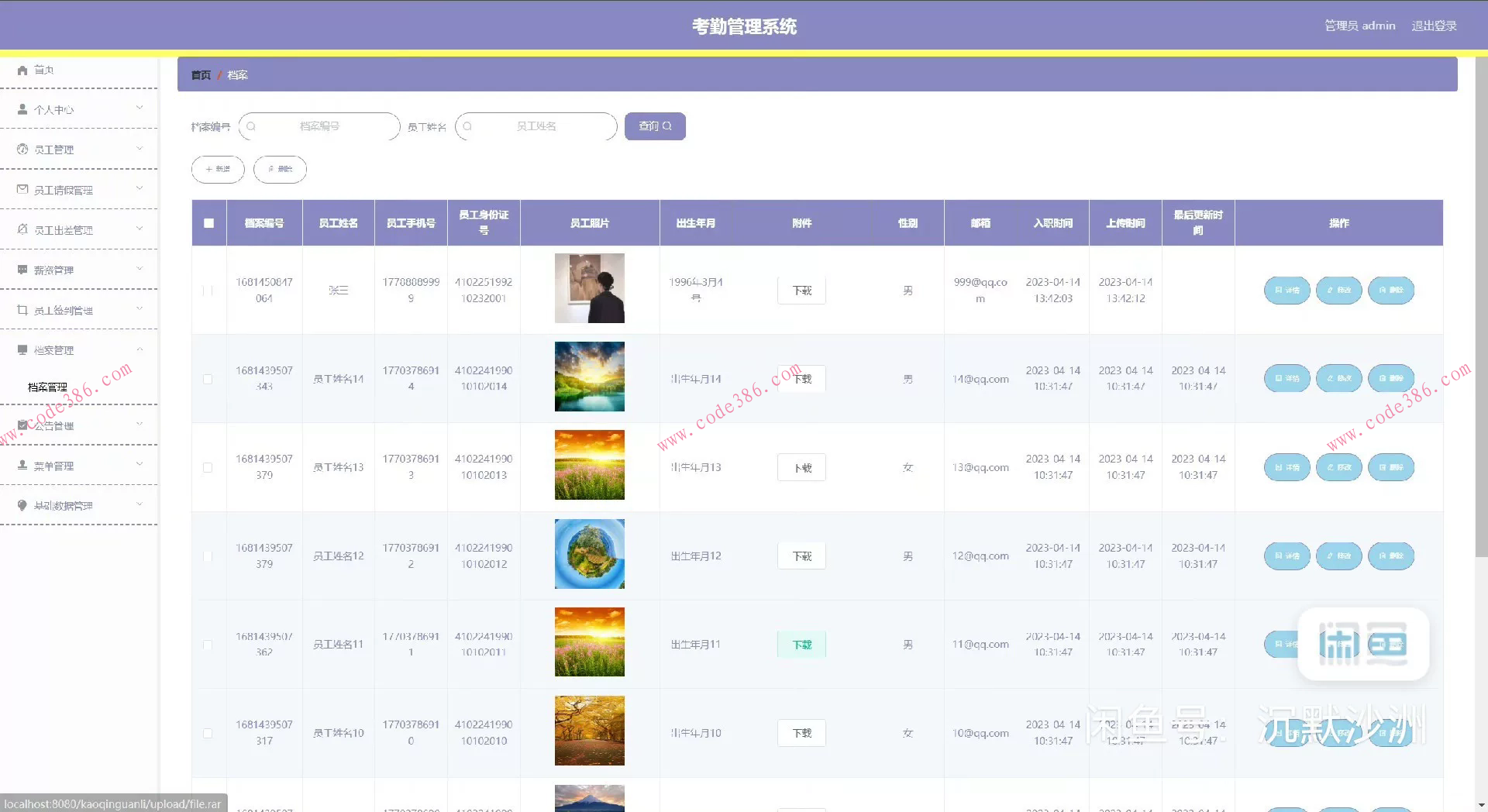Click the batch 删除 button above the table
This screenshot has height=812, width=1488.
pyautogui.click(x=280, y=169)
